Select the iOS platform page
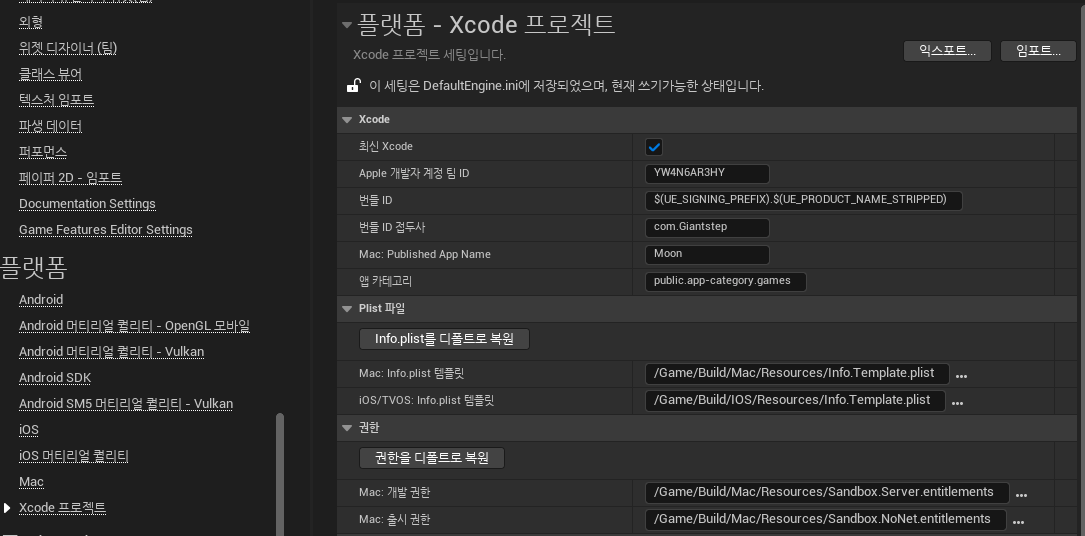Viewport: 1085px width, 536px height. click(x=28, y=429)
